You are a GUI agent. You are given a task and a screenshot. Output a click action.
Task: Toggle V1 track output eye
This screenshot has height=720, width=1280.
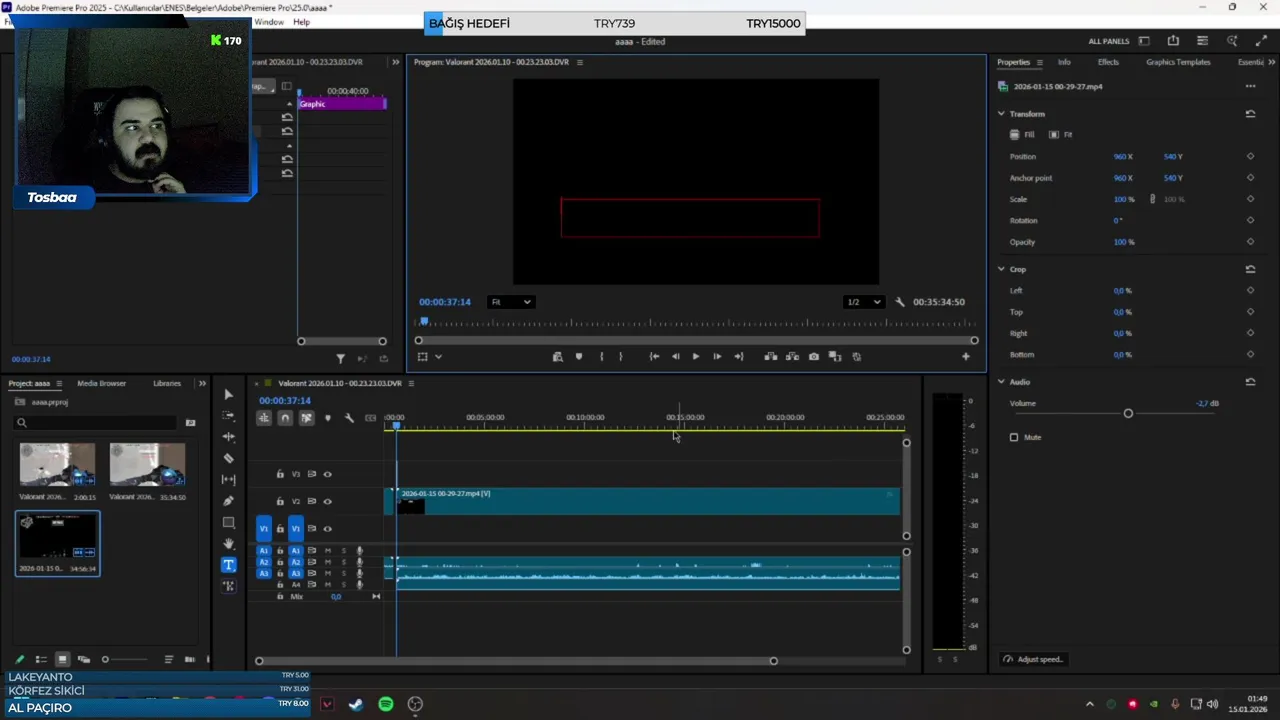327,528
